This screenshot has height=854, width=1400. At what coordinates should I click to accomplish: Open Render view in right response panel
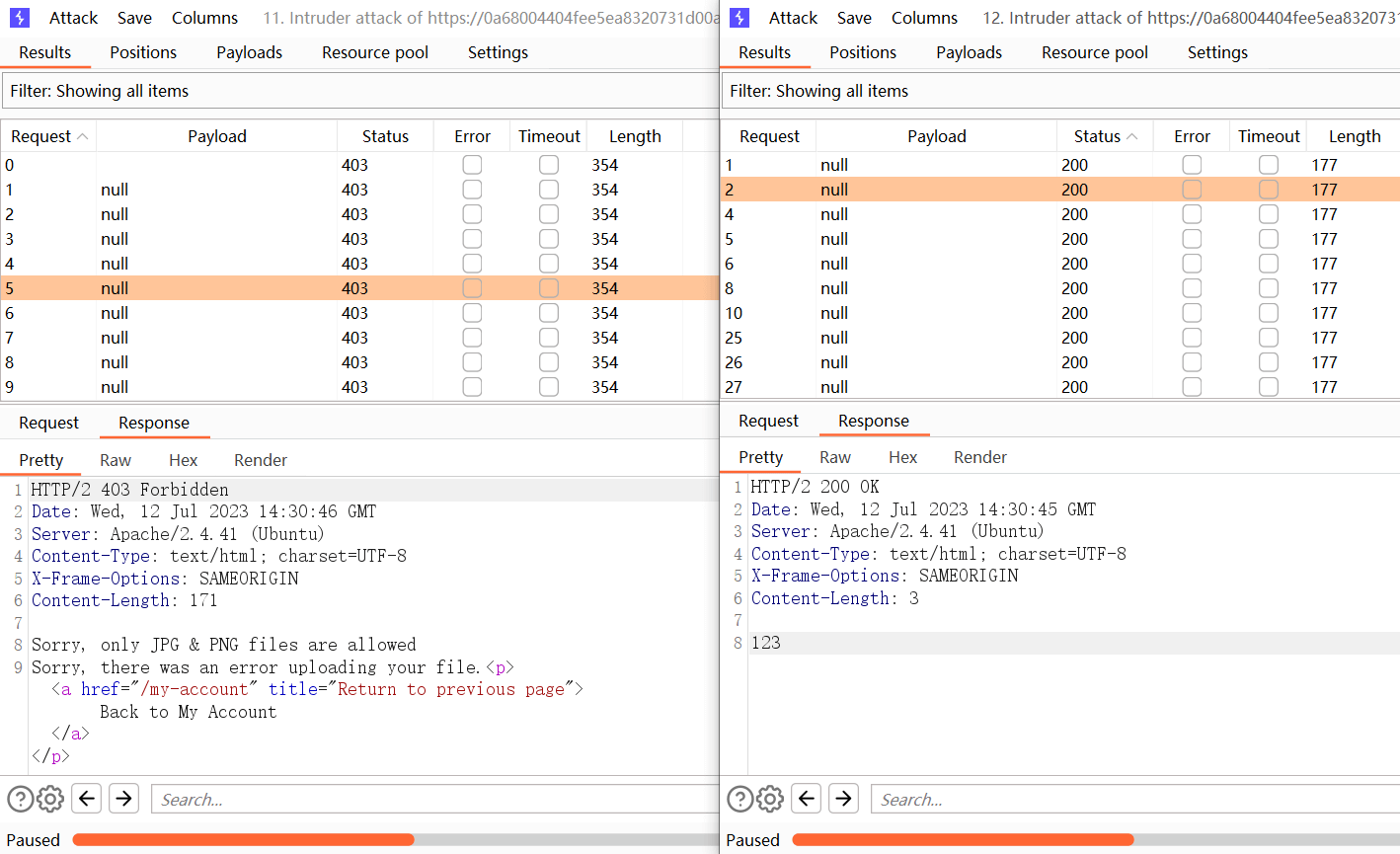click(979, 457)
